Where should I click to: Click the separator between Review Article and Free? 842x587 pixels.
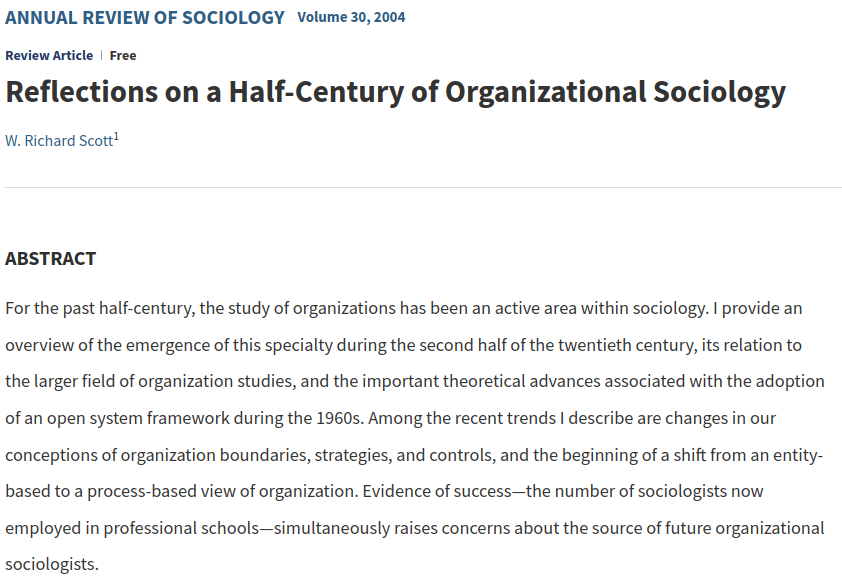101,55
